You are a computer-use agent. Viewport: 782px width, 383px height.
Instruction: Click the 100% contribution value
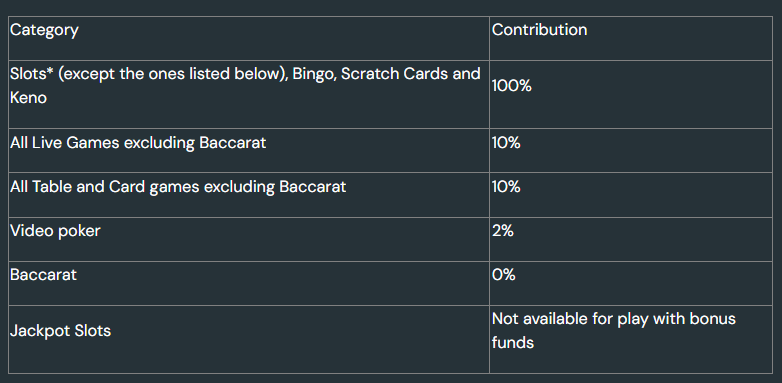pyautogui.click(x=512, y=86)
